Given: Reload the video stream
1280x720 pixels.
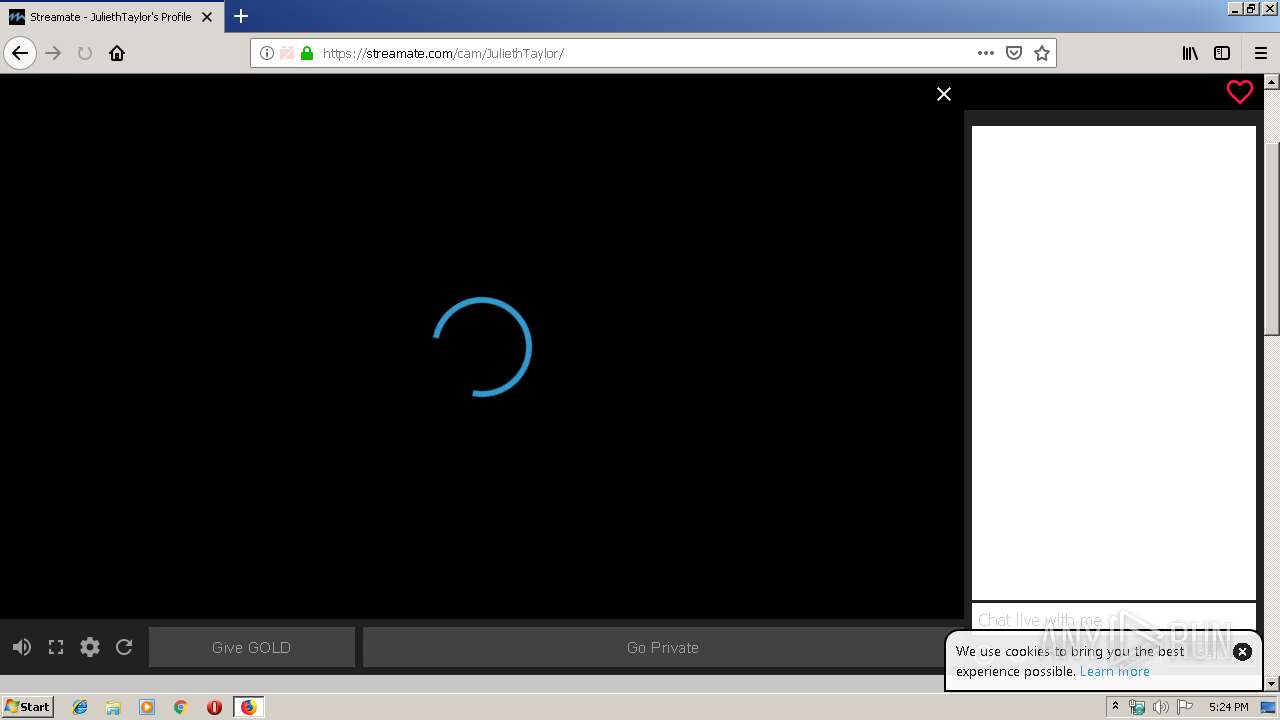Looking at the screenshot, I should [x=124, y=647].
